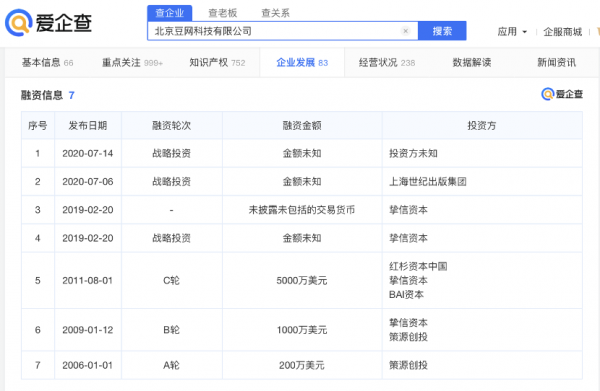
Task: Open 挚信资本 in the C轮 row
Action: [x=408, y=280]
